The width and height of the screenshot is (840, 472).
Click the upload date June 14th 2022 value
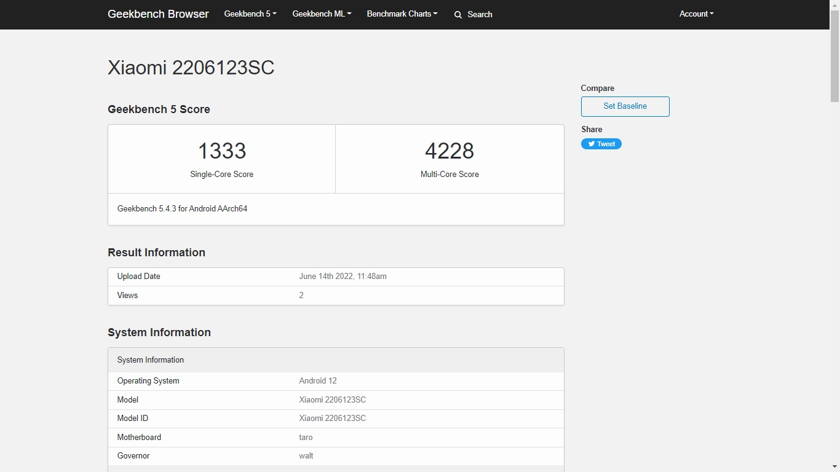click(343, 276)
